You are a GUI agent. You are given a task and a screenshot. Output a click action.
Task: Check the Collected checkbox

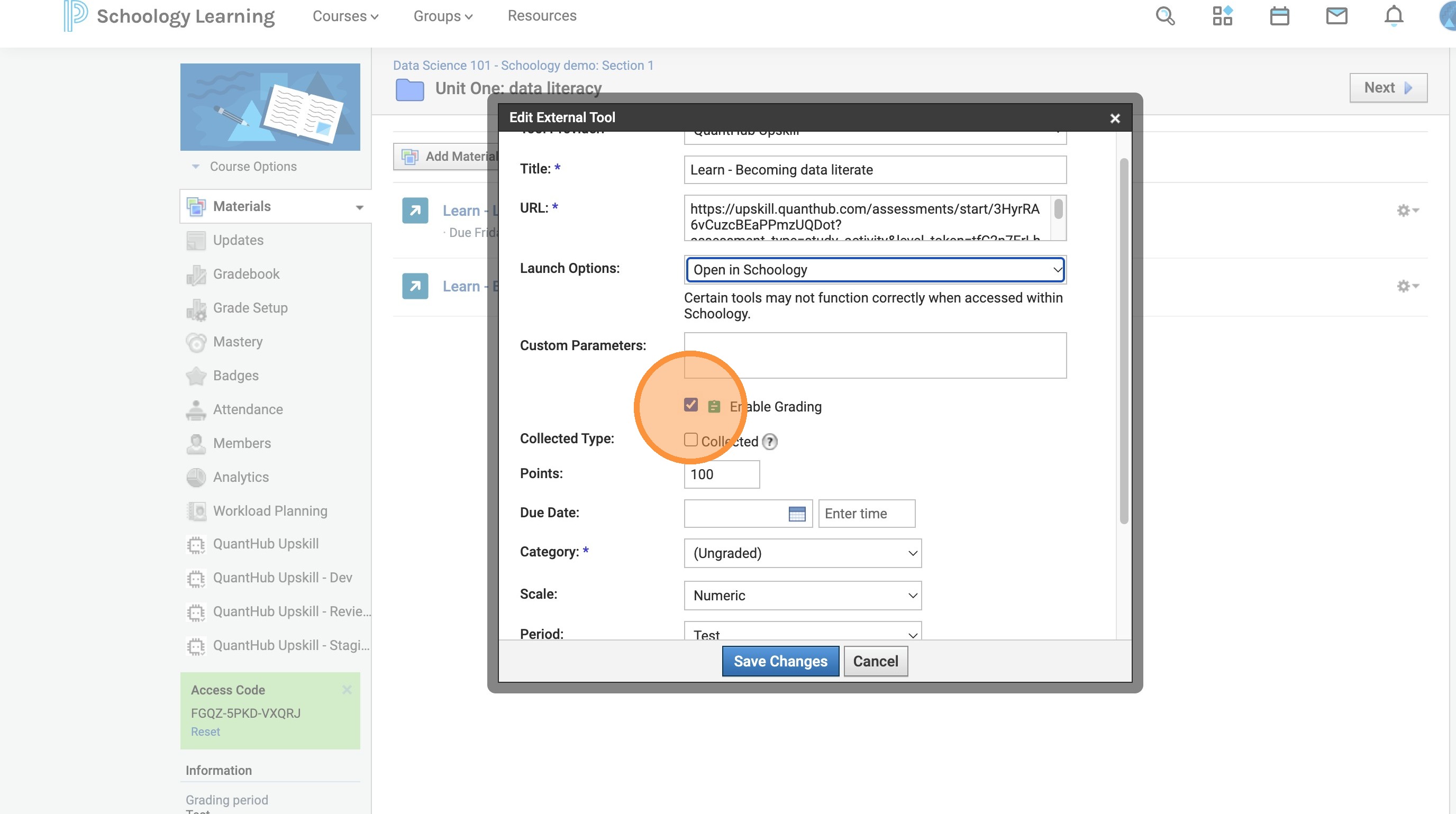pyautogui.click(x=690, y=440)
